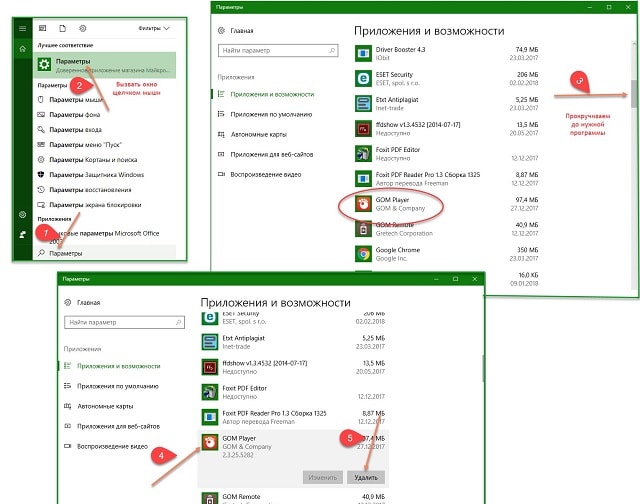The width and height of the screenshot is (640, 504).
Task: Select documents filter icon in search panel
Action: coord(62,28)
